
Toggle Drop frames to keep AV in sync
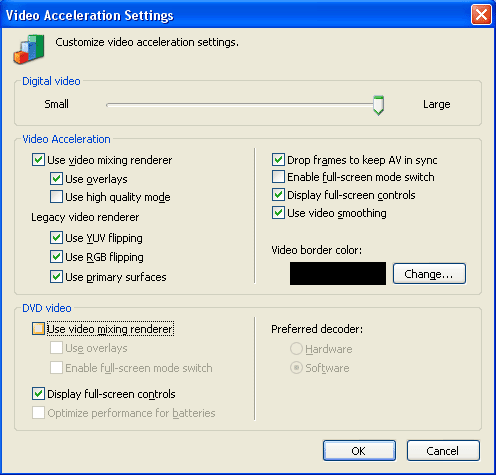click(x=278, y=160)
